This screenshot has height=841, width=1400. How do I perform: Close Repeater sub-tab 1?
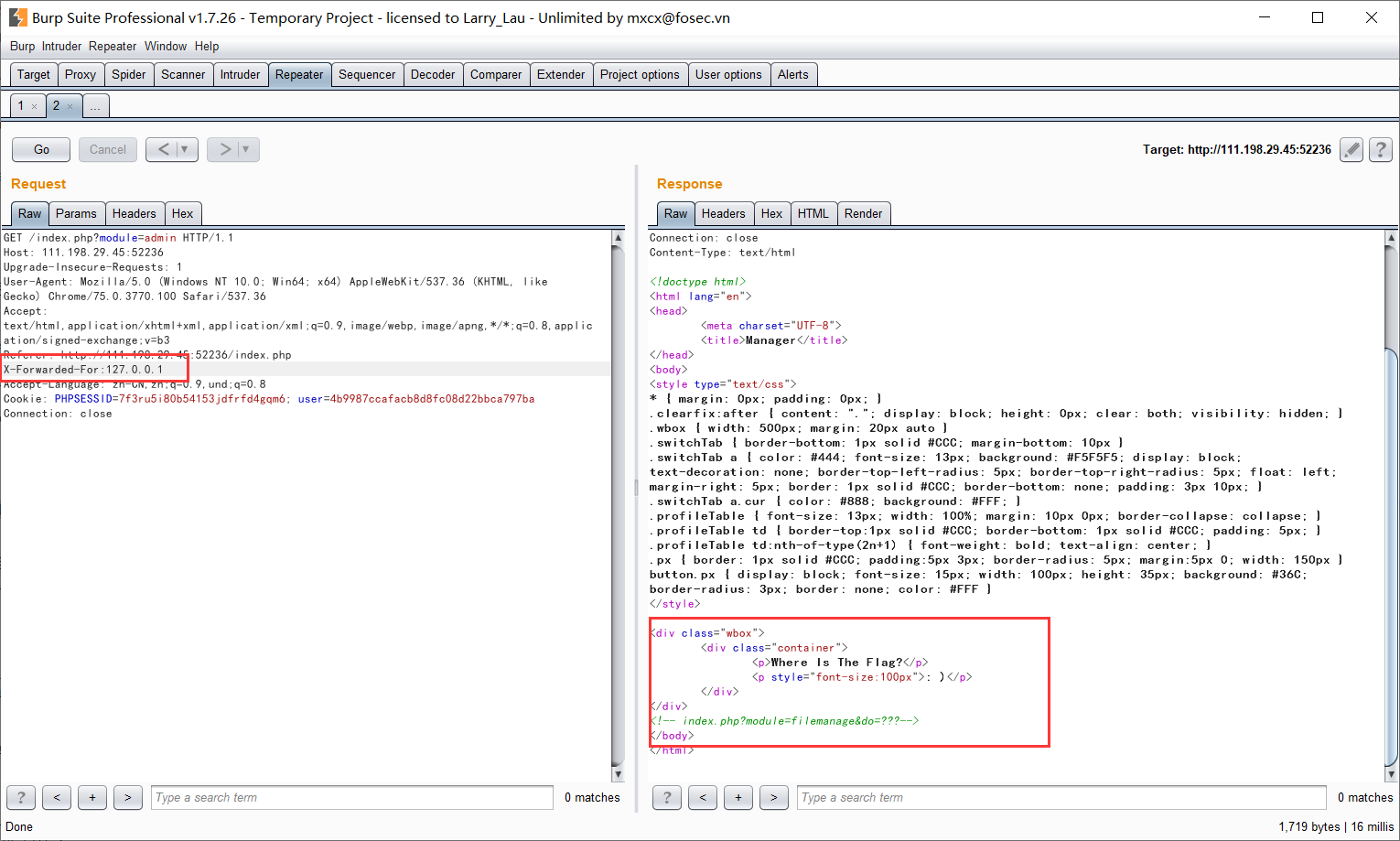(35, 107)
